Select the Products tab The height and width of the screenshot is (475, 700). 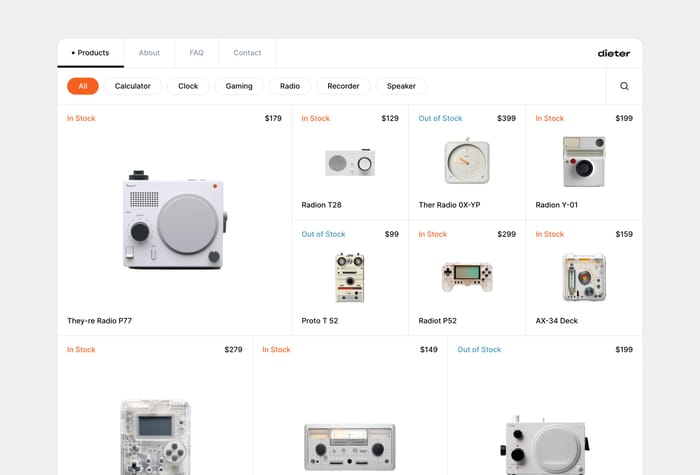91,53
